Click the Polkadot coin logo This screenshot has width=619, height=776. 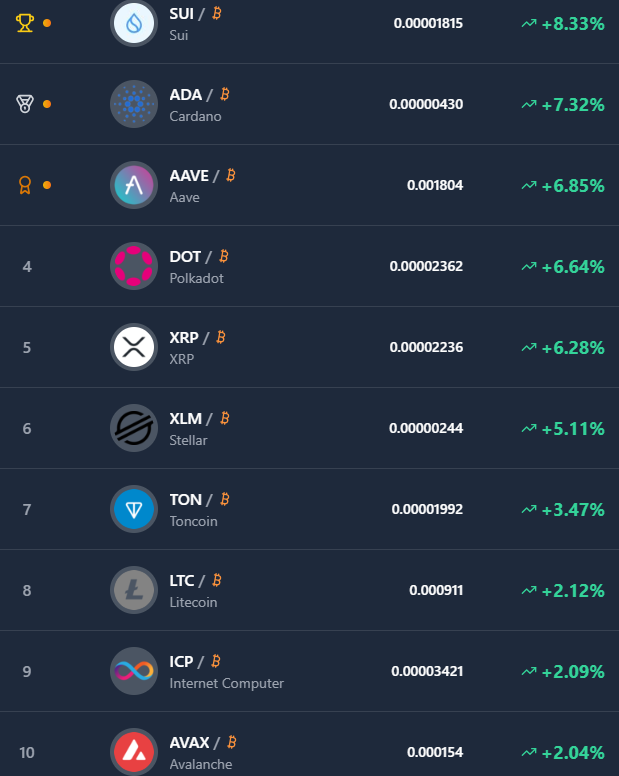coord(134,266)
